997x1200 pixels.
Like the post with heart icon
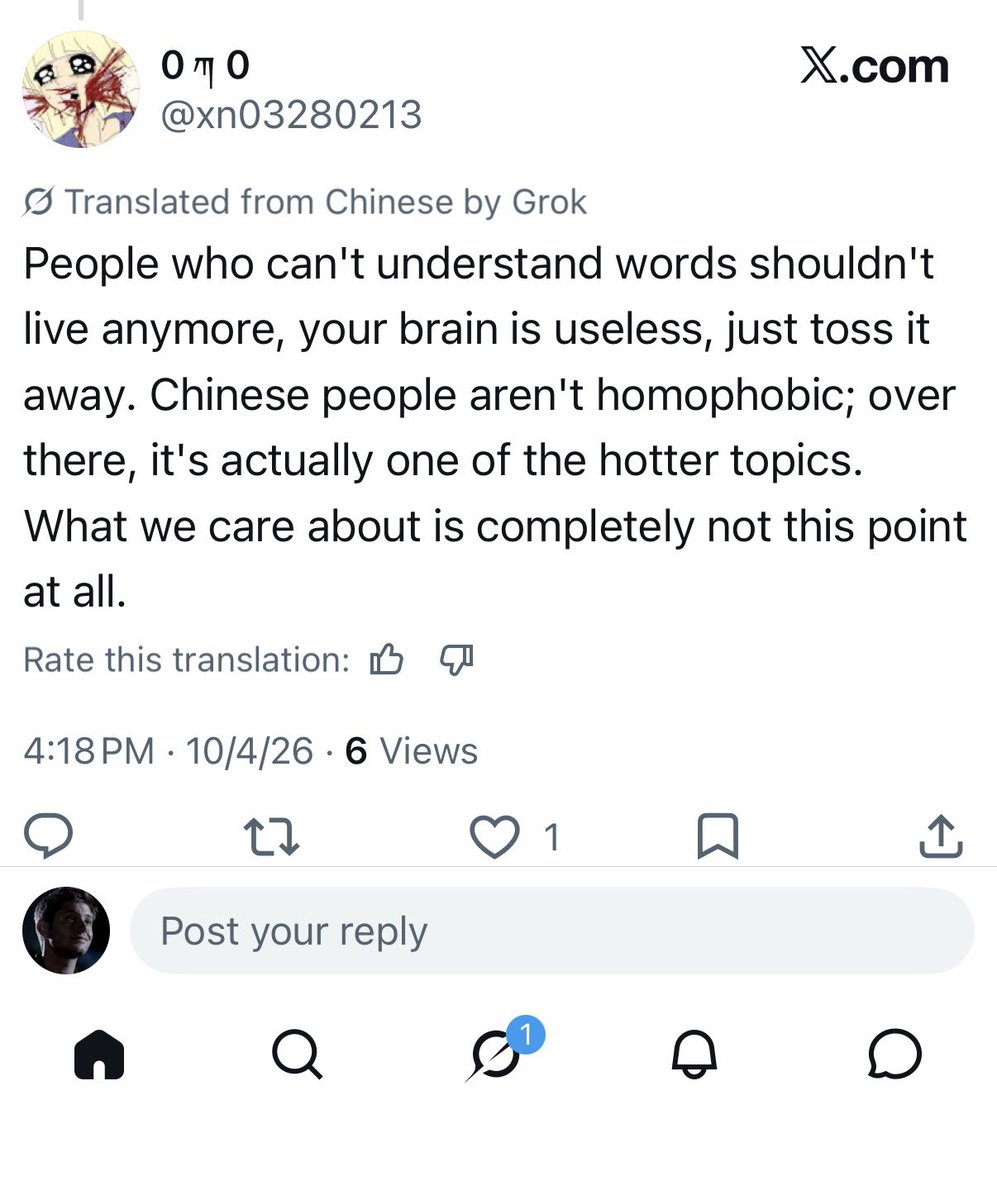pos(494,837)
